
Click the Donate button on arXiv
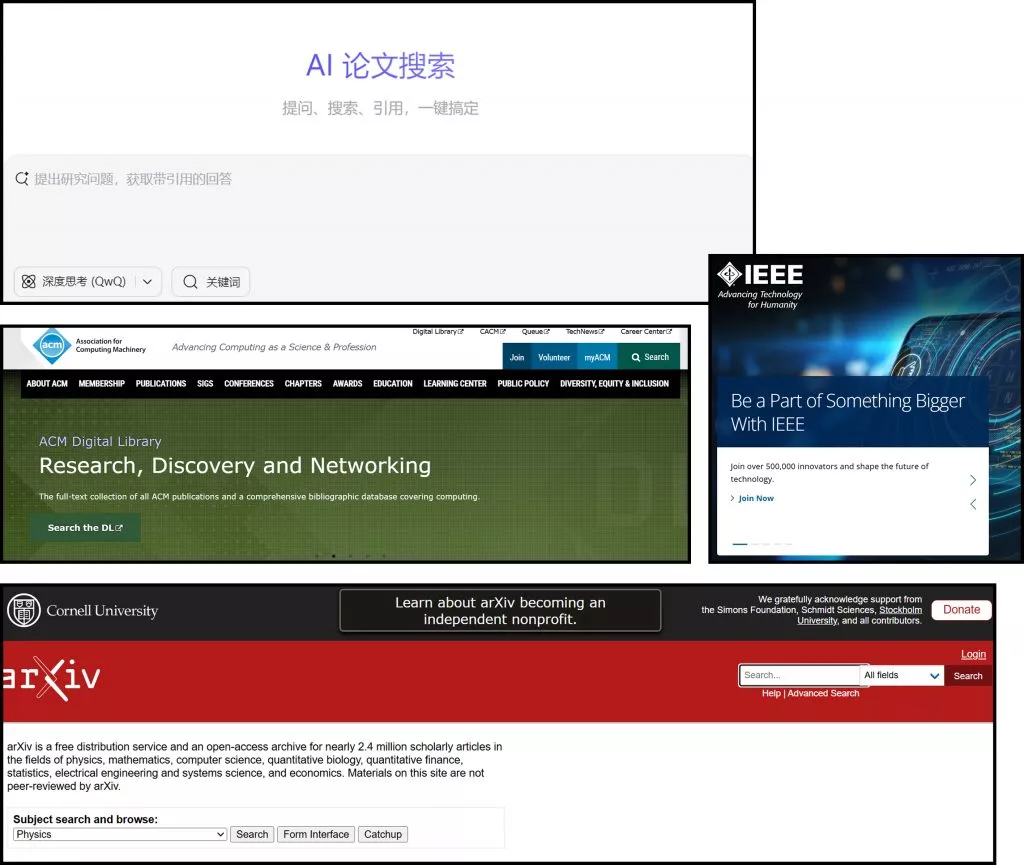click(961, 609)
